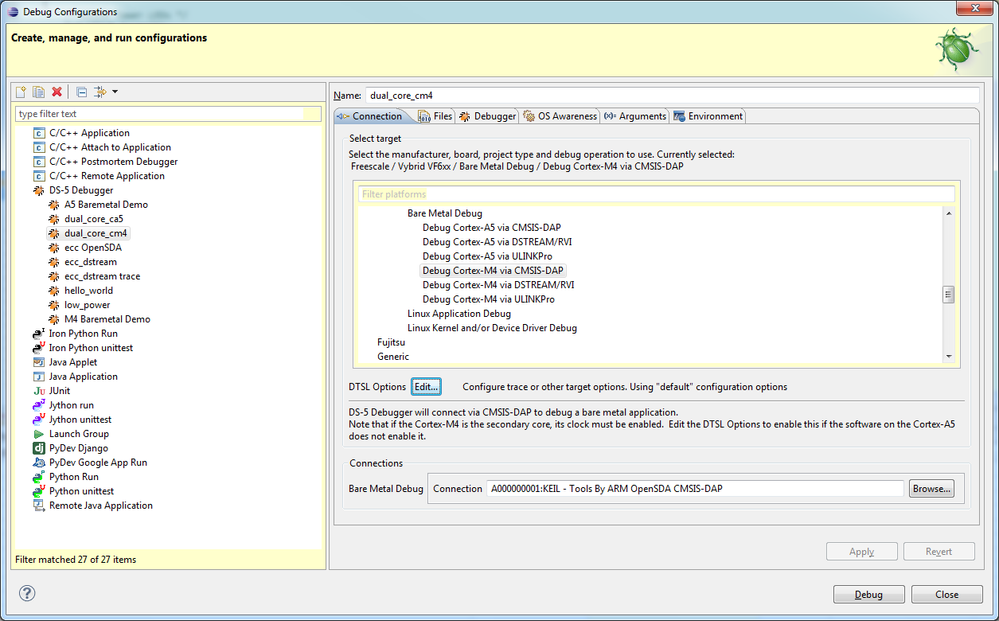The width and height of the screenshot is (999, 621).
Task: Click the Iron Python unittest icon
Action: click(39, 348)
